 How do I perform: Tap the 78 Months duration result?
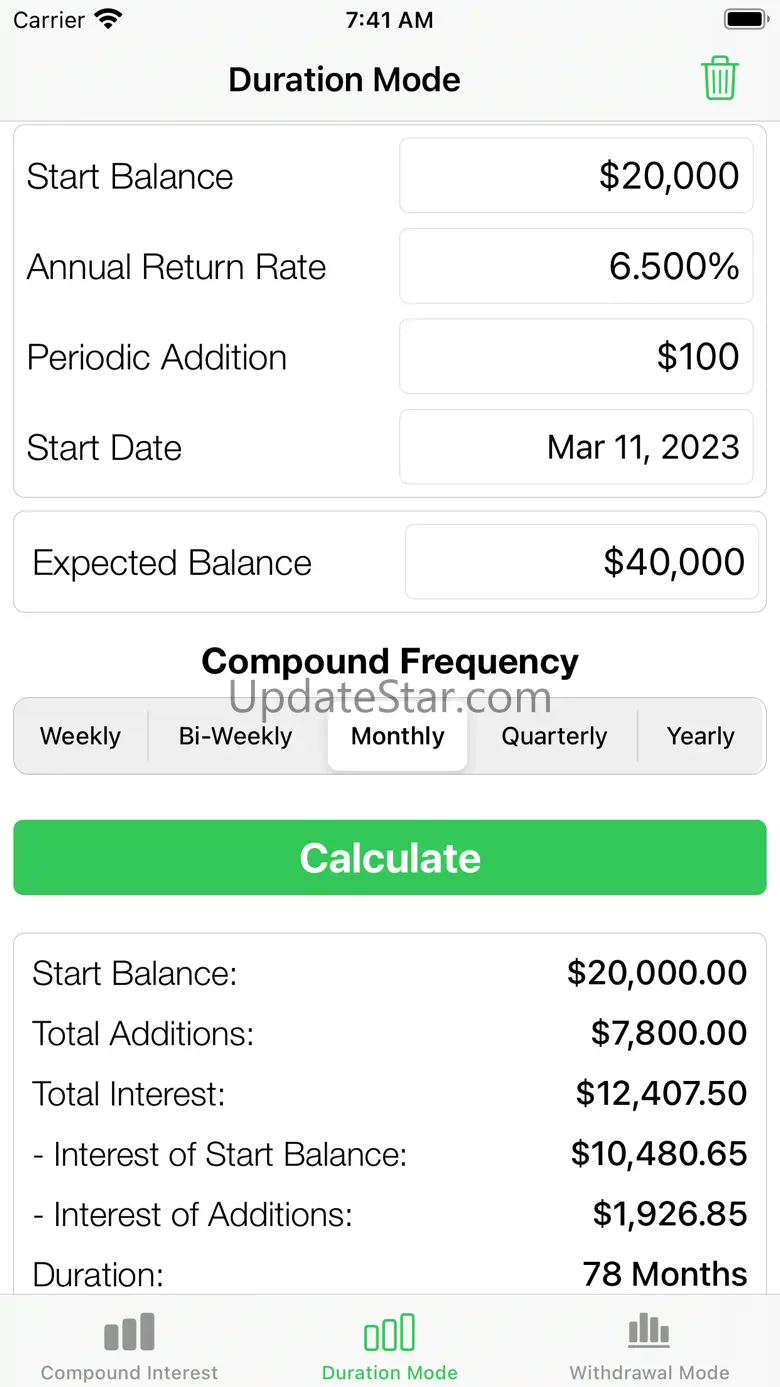click(664, 1274)
